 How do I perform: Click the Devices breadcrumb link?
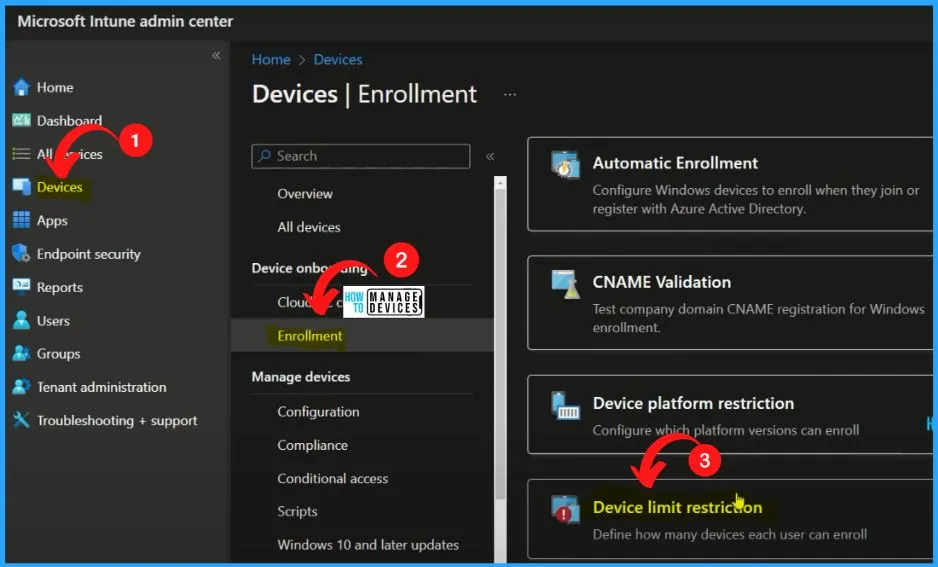tap(338, 59)
